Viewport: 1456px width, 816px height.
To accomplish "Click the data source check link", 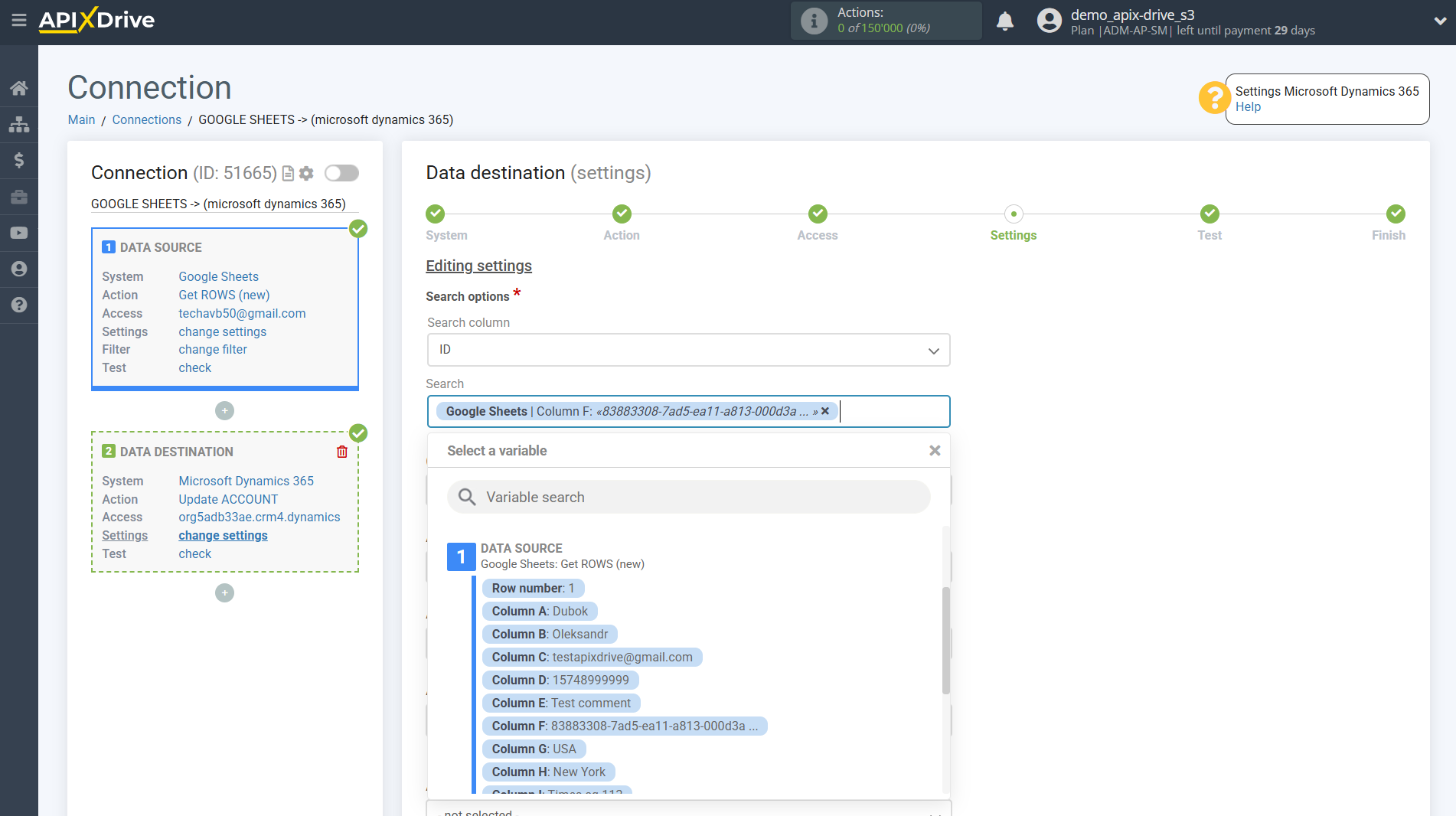I will 195,368.
